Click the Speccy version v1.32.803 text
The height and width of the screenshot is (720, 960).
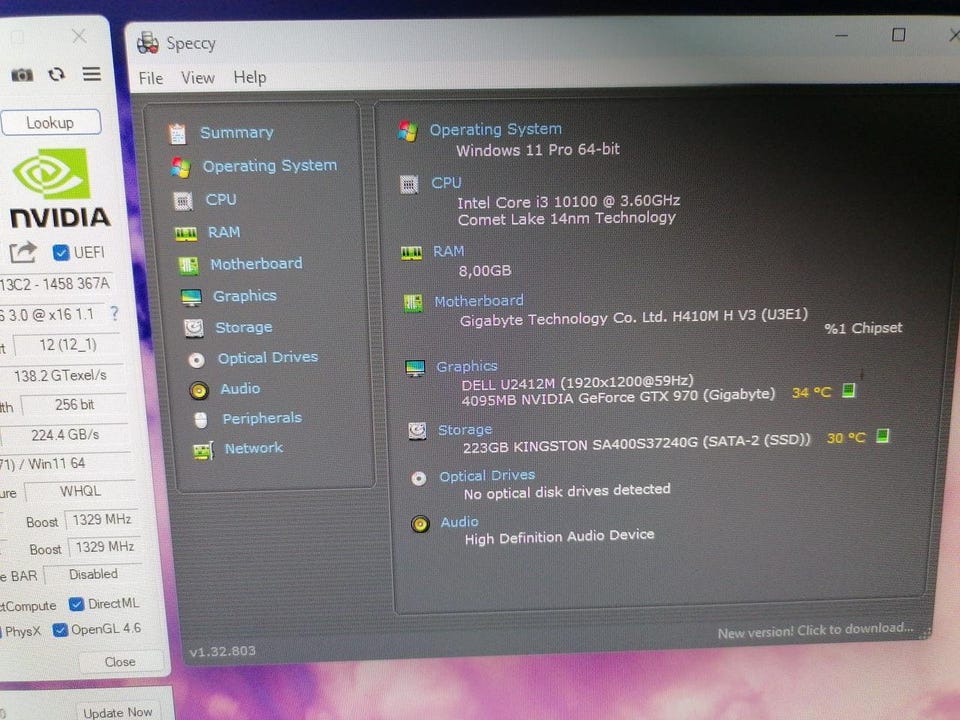coord(223,651)
